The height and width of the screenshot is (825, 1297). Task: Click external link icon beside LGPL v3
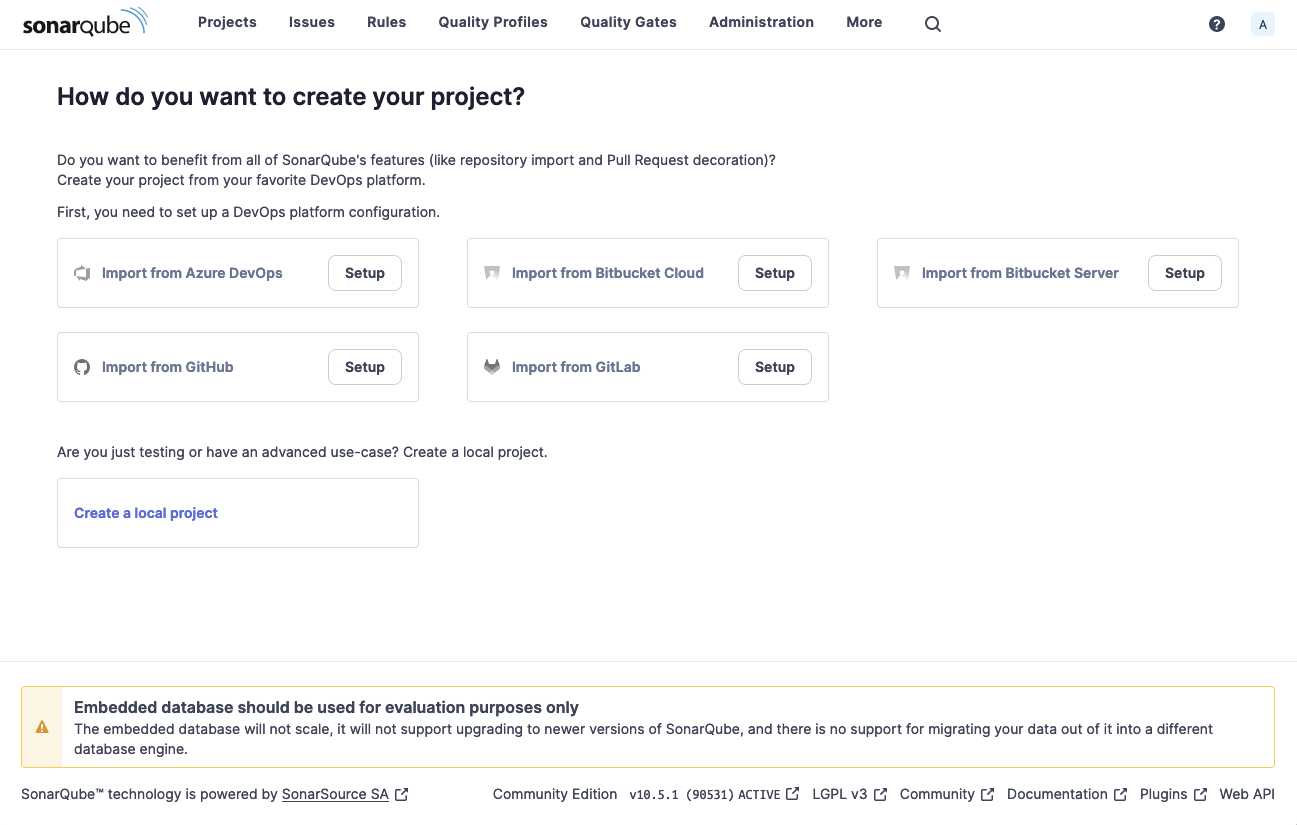click(x=880, y=794)
